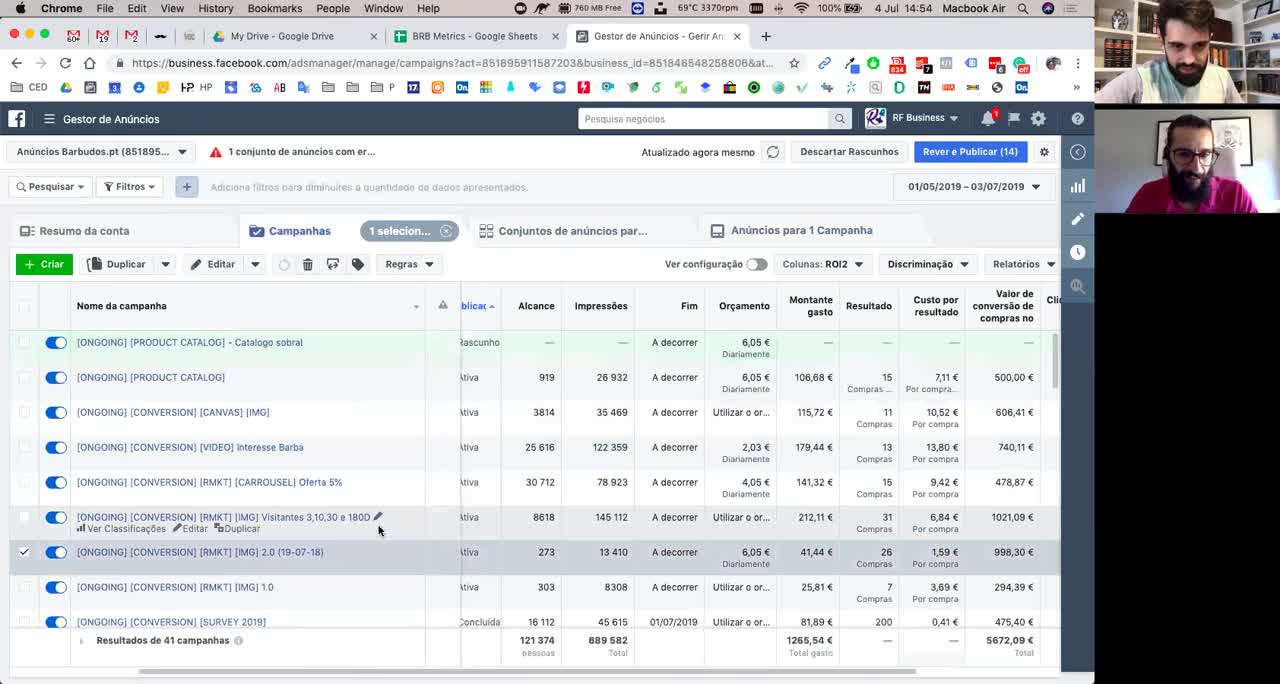The width and height of the screenshot is (1280, 684).
Task: Toggle the Ver configuração switch
Action: click(x=756, y=265)
